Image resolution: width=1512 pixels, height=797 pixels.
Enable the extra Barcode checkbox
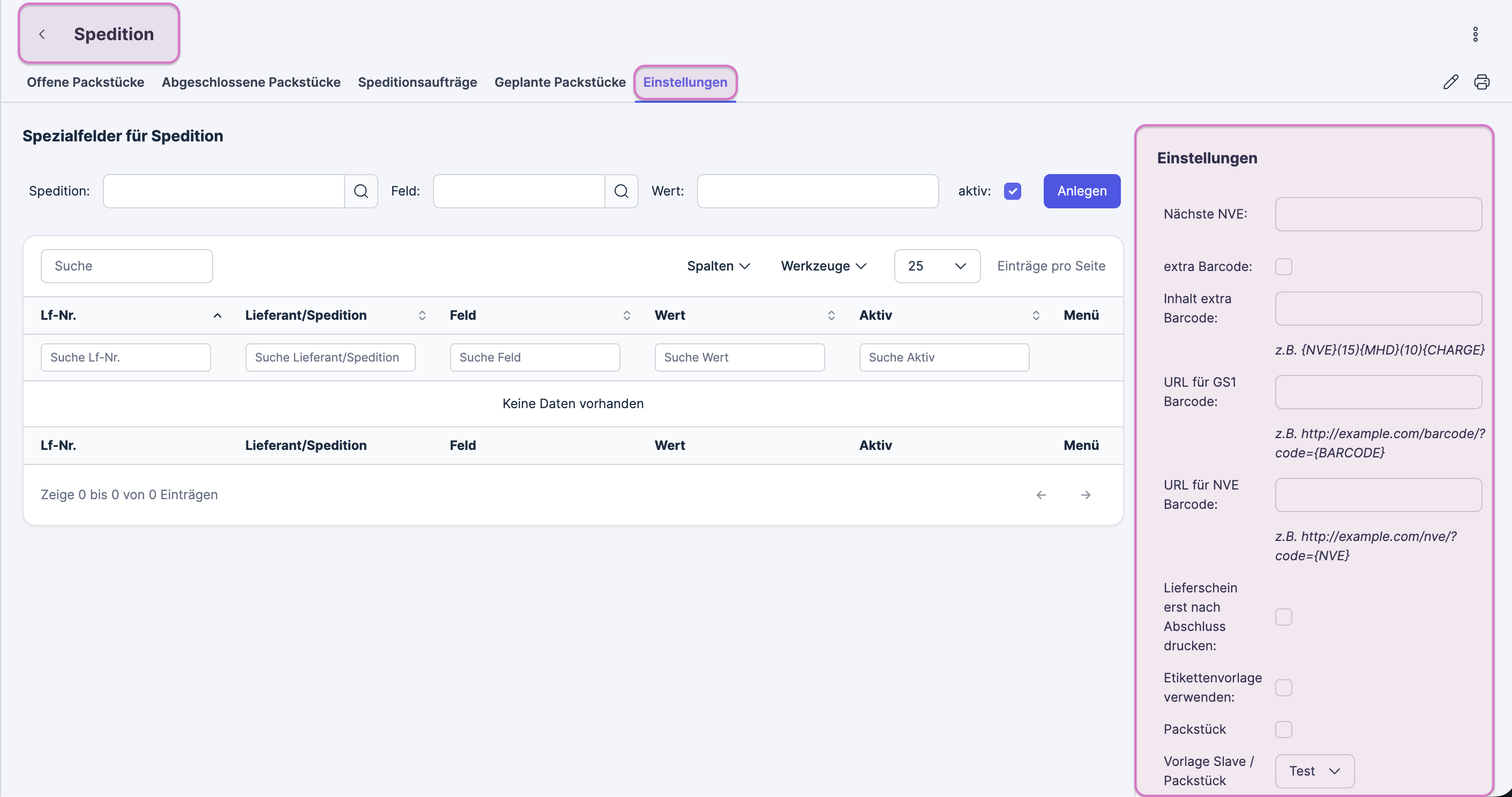1283,266
